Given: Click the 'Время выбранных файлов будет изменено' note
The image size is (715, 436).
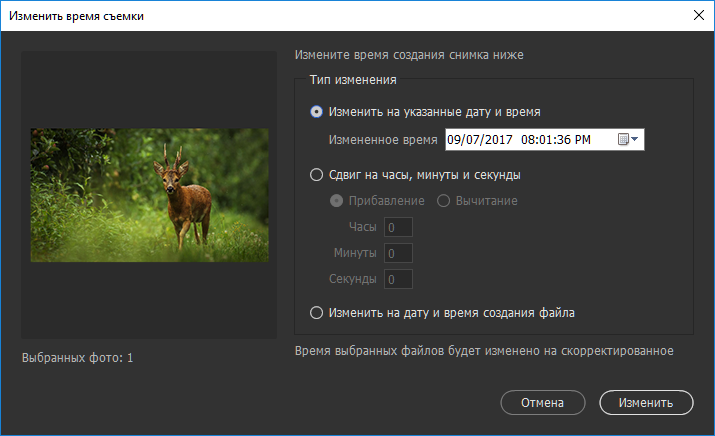Looking at the screenshot, I should point(484,351).
